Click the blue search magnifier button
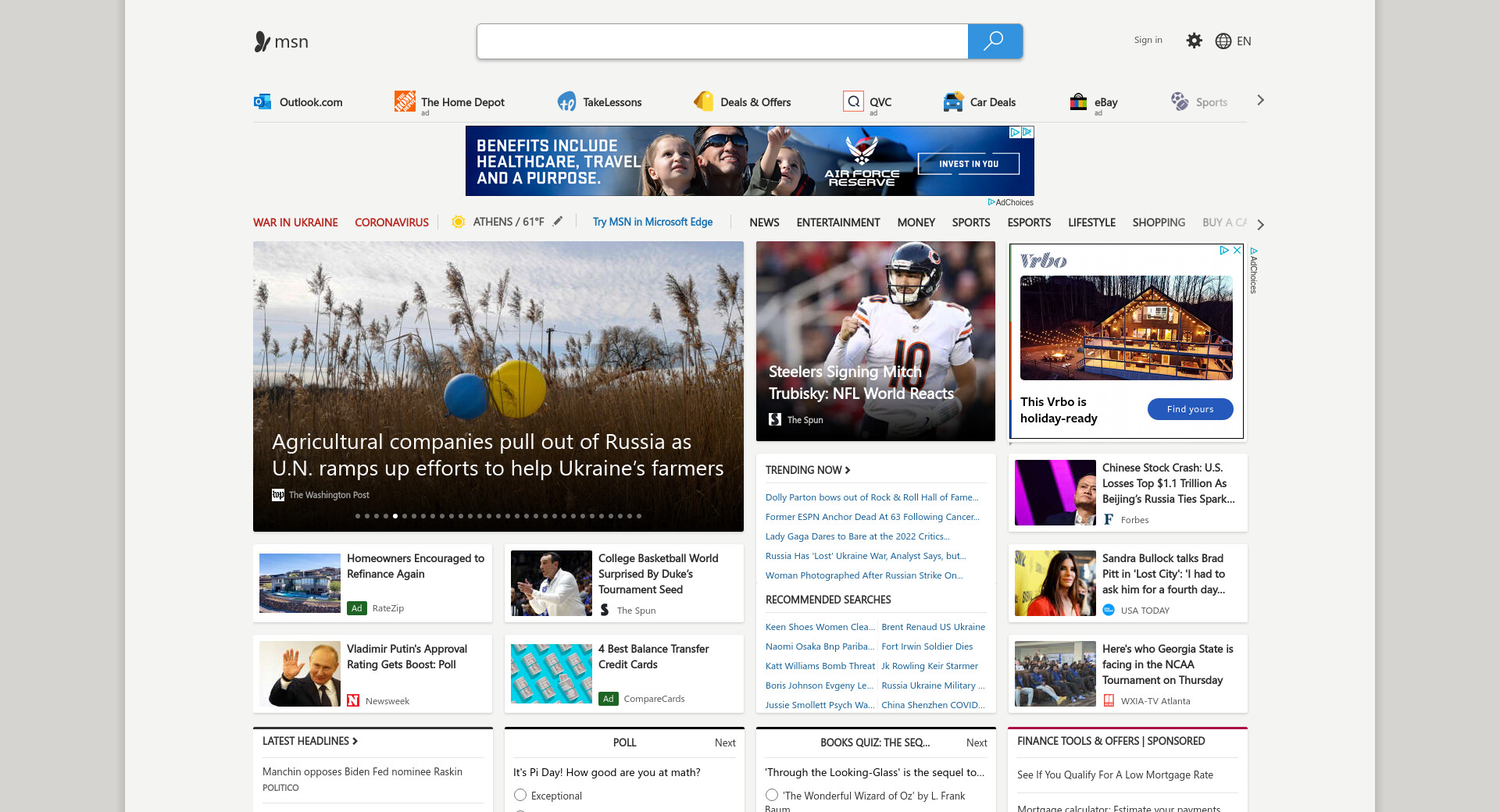 click(994, 41)
